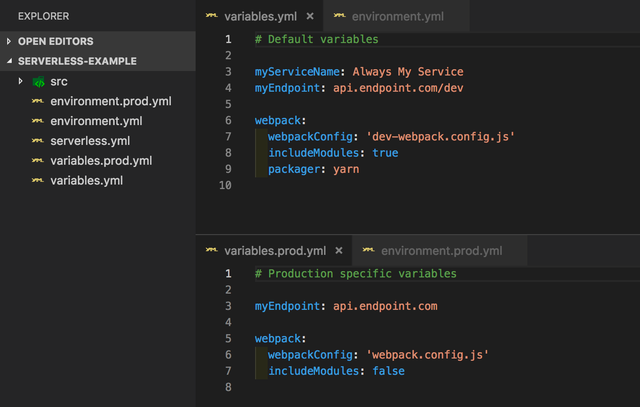Click the myEndpoint key in variables.prod.yml
640x407 pixels.
(x=287, y=306)
